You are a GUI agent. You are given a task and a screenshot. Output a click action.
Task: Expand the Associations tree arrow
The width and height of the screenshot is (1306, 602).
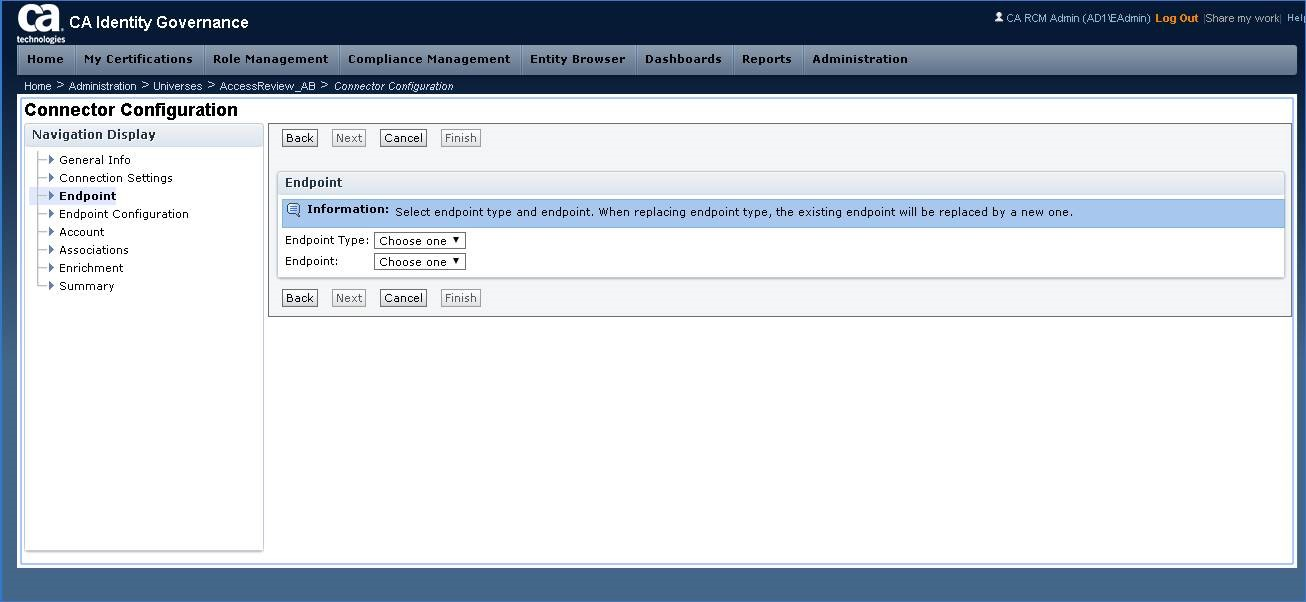[x=51, y=249]
